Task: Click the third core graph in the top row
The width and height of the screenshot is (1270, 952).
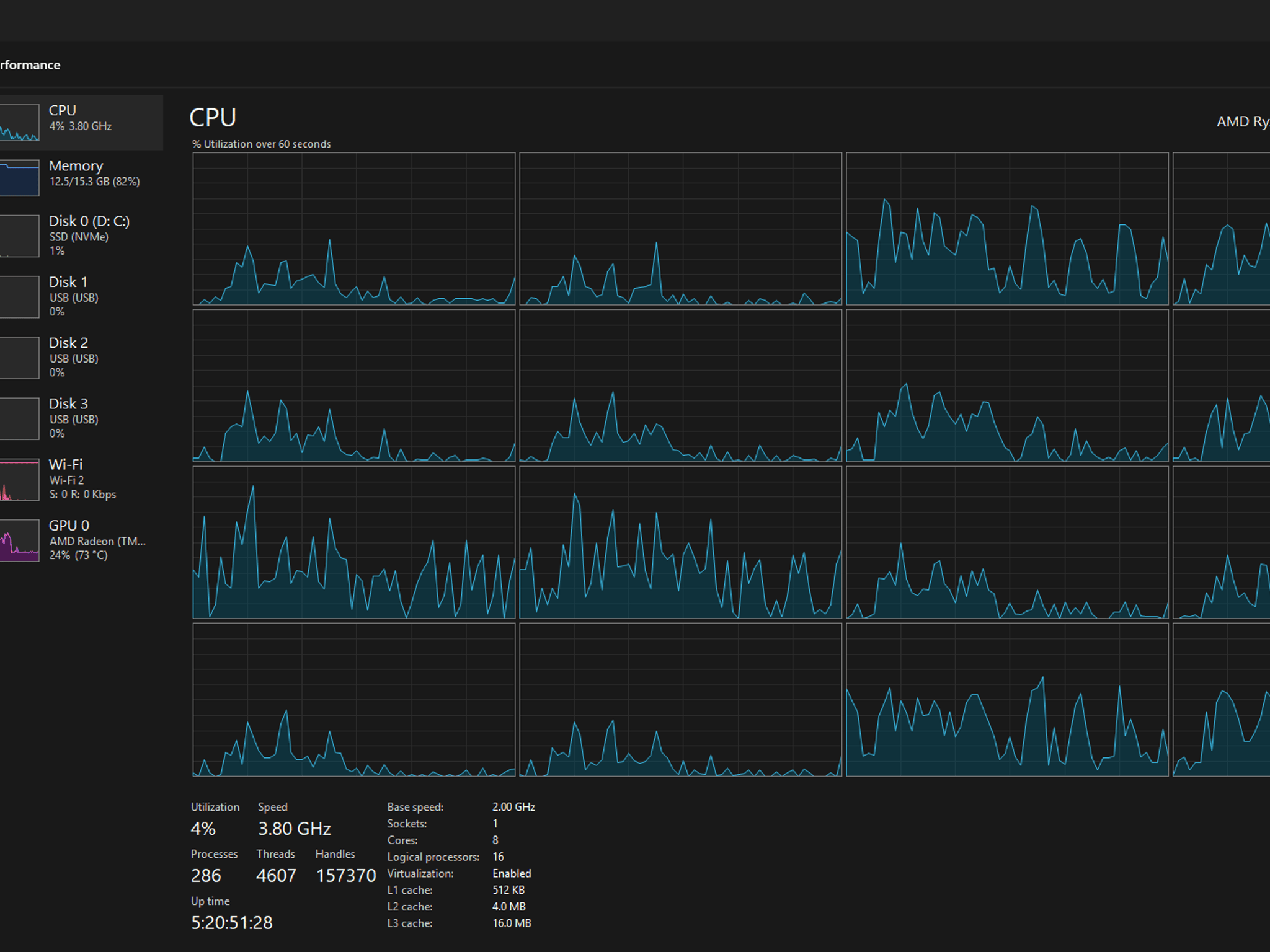Action: (x=1007, y=229)
